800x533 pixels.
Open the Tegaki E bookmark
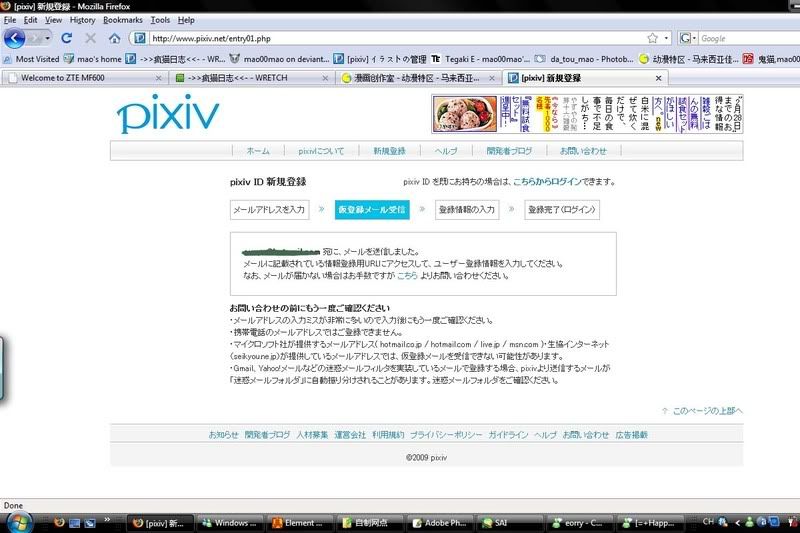tap(481, 59)
